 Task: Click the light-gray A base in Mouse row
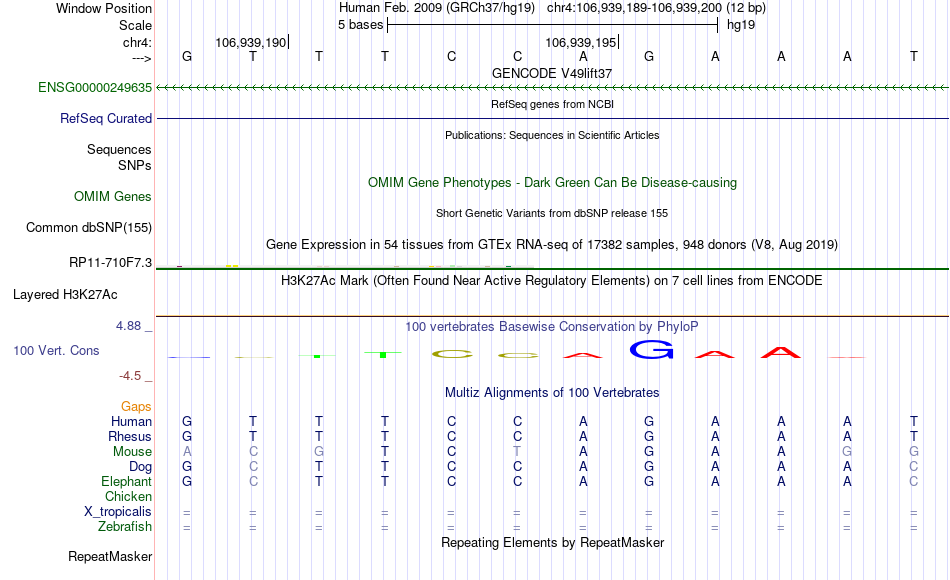click(x=187, y=452)
